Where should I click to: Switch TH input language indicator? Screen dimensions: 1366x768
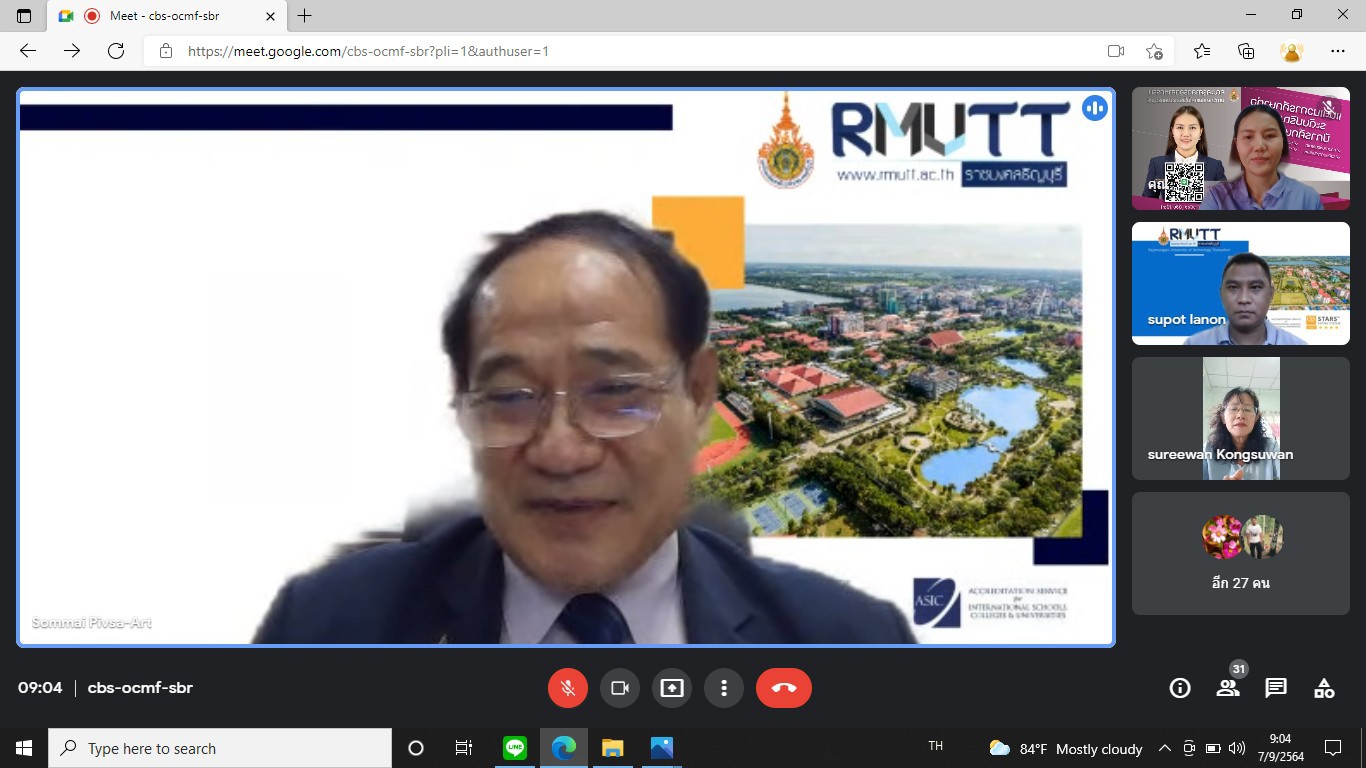936,746
